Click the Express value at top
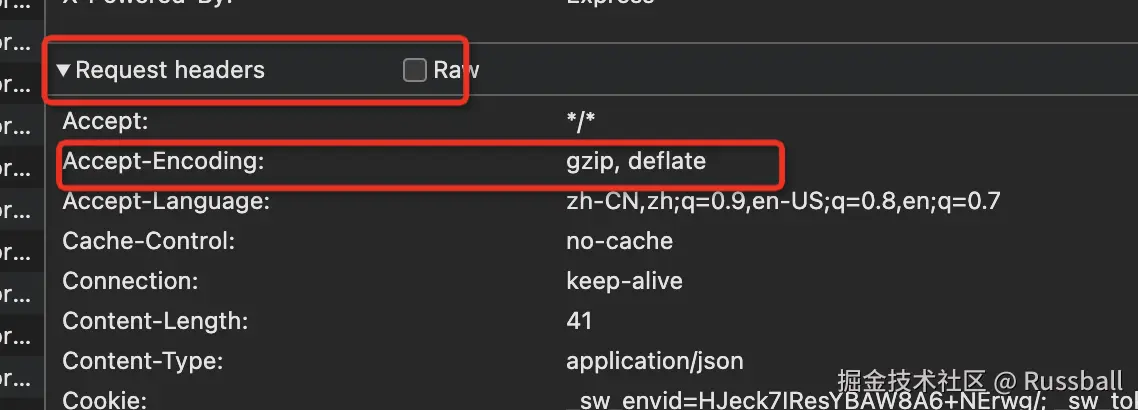Viewport: 1138px width, 410px height. tap(610, 3)
